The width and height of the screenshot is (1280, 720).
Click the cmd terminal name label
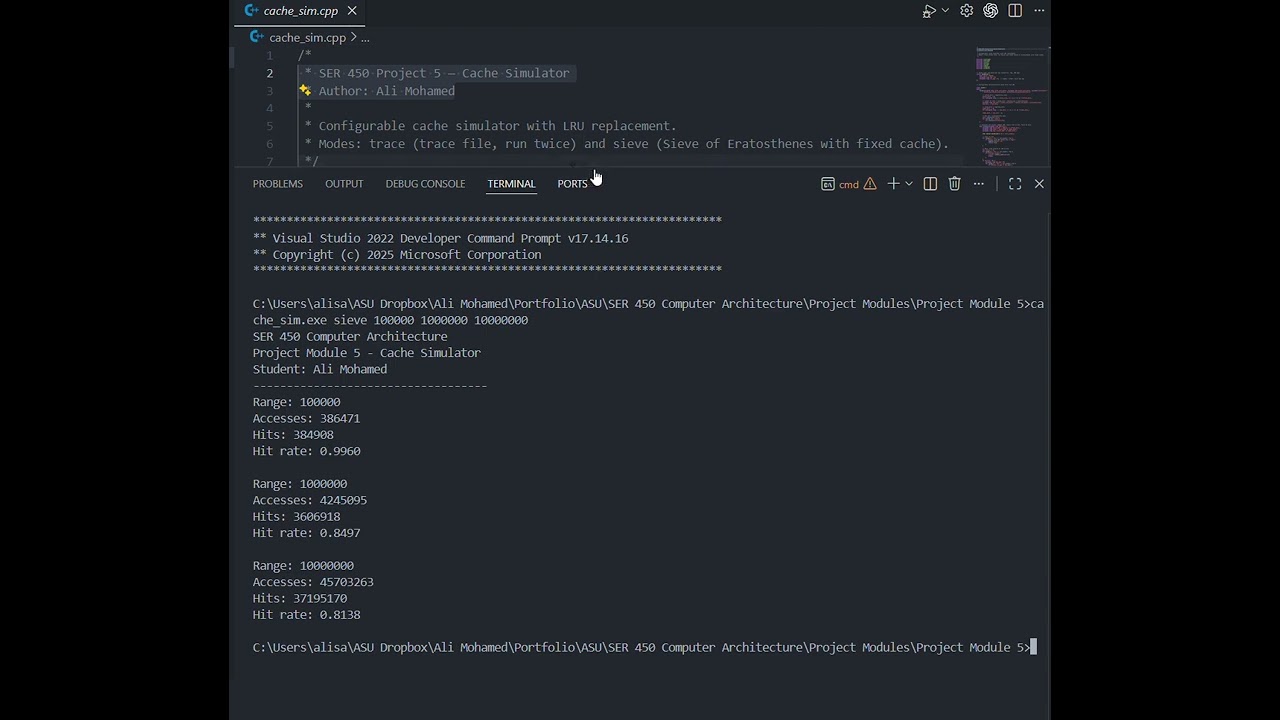848,184
